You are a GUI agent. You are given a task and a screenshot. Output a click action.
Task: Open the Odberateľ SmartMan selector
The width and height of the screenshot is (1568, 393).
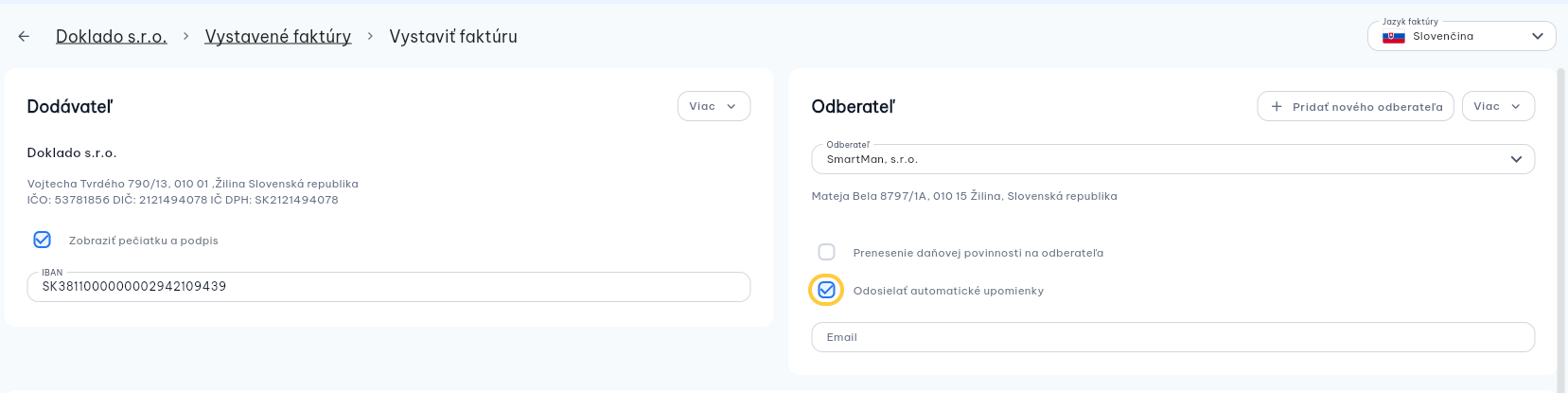coord(1172,159)
